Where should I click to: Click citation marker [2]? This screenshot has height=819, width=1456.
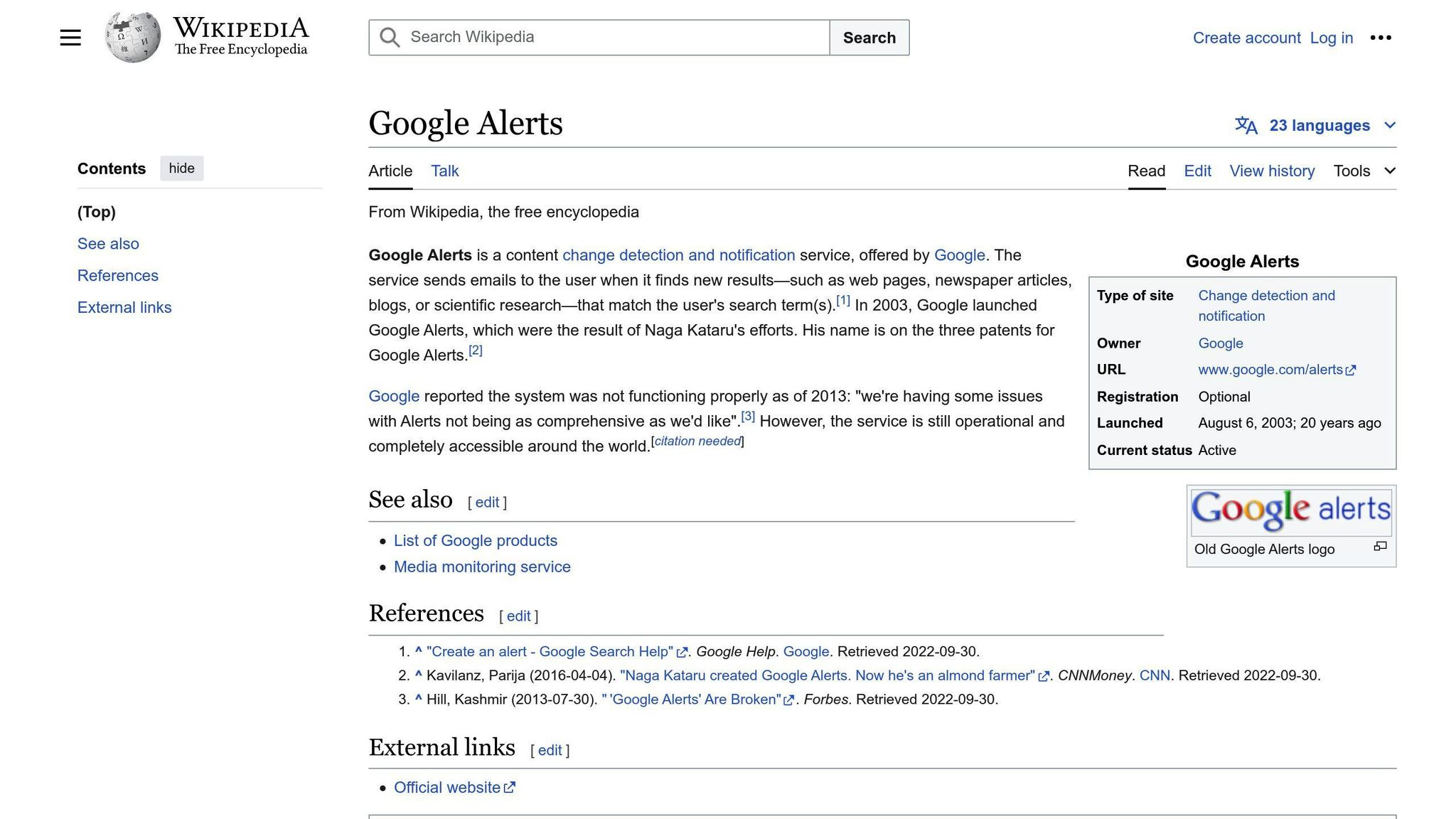[475, 350]
